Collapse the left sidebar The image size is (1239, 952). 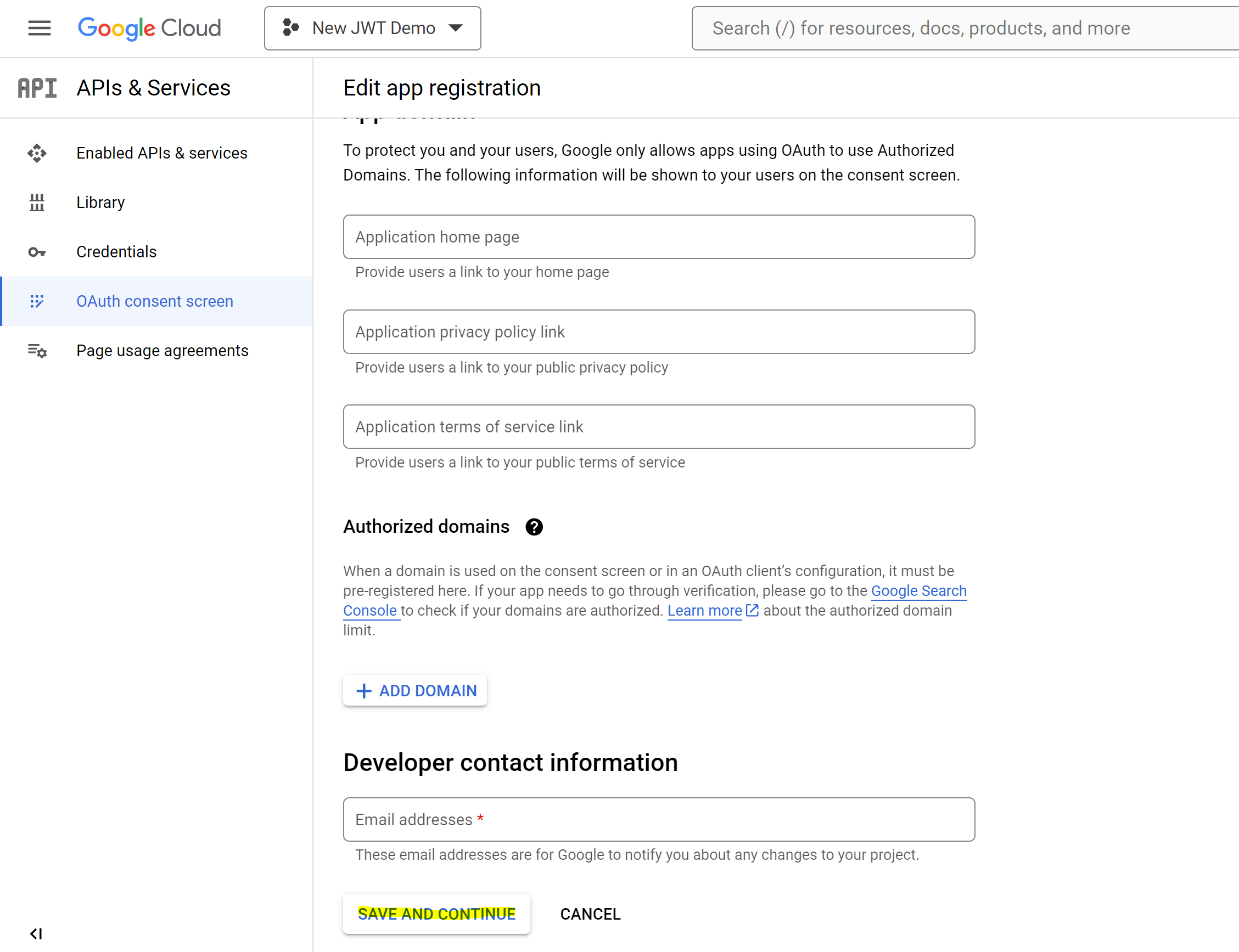36,933
